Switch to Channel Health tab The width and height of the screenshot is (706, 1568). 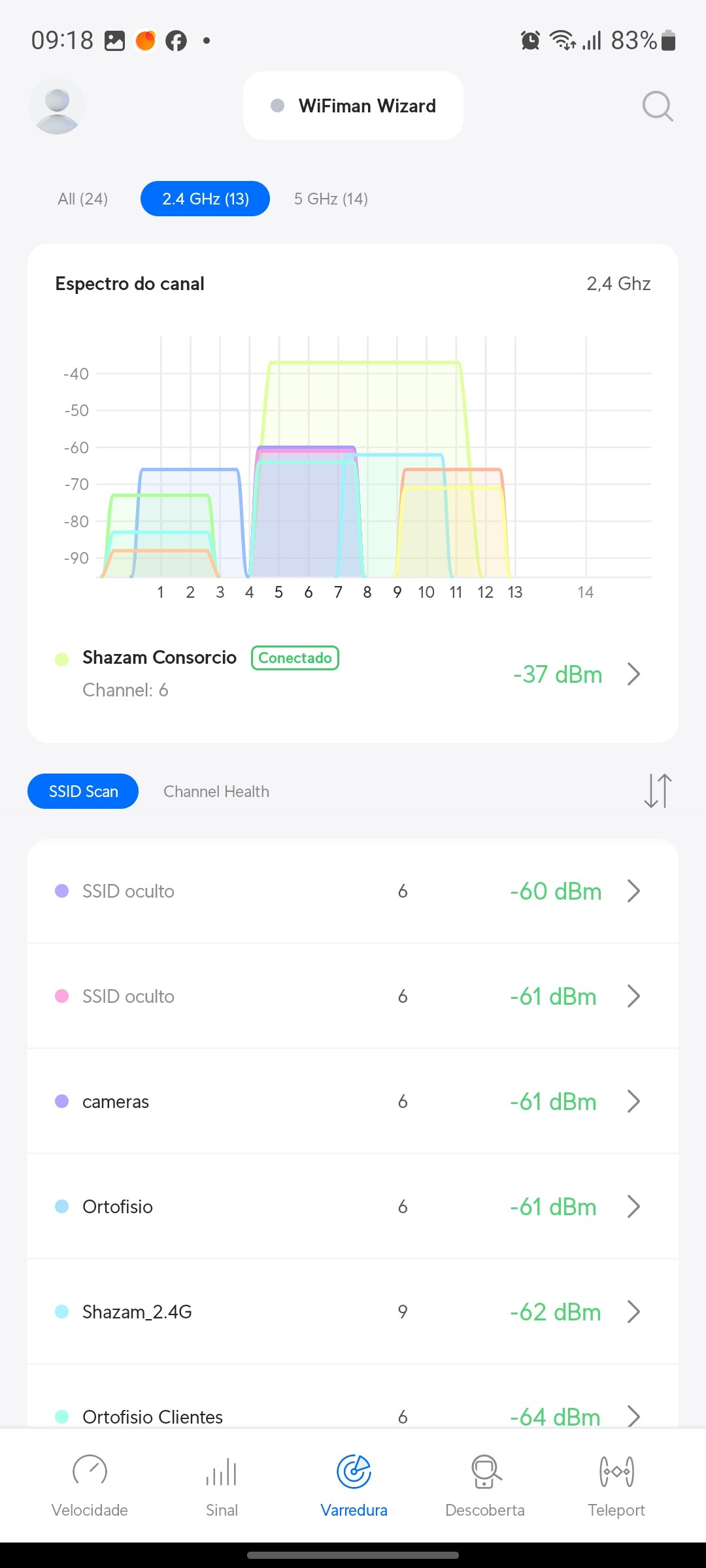(216, 791)
